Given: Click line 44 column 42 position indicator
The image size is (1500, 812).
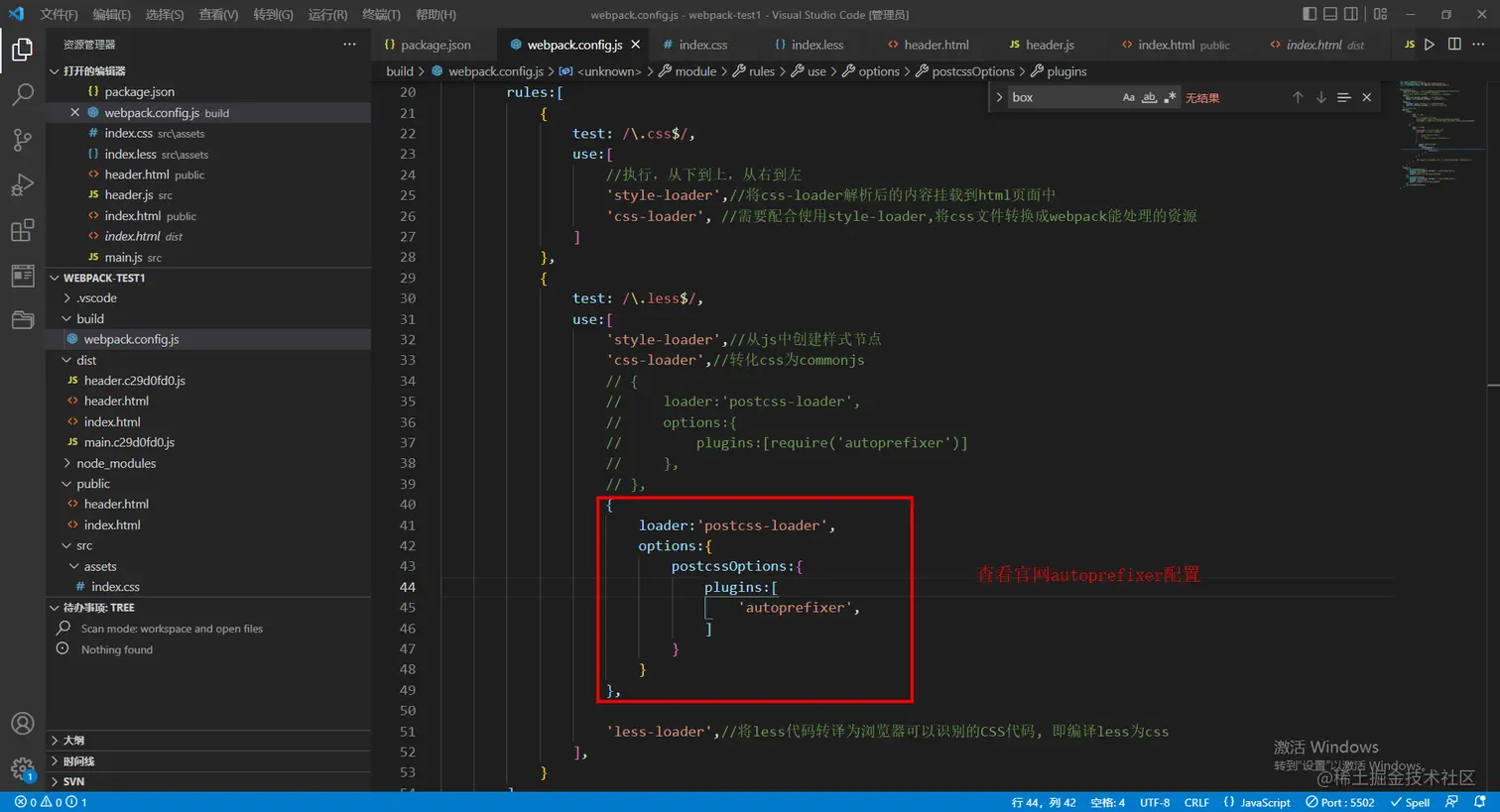Looking at the screenshot, I should (1044, 802).
